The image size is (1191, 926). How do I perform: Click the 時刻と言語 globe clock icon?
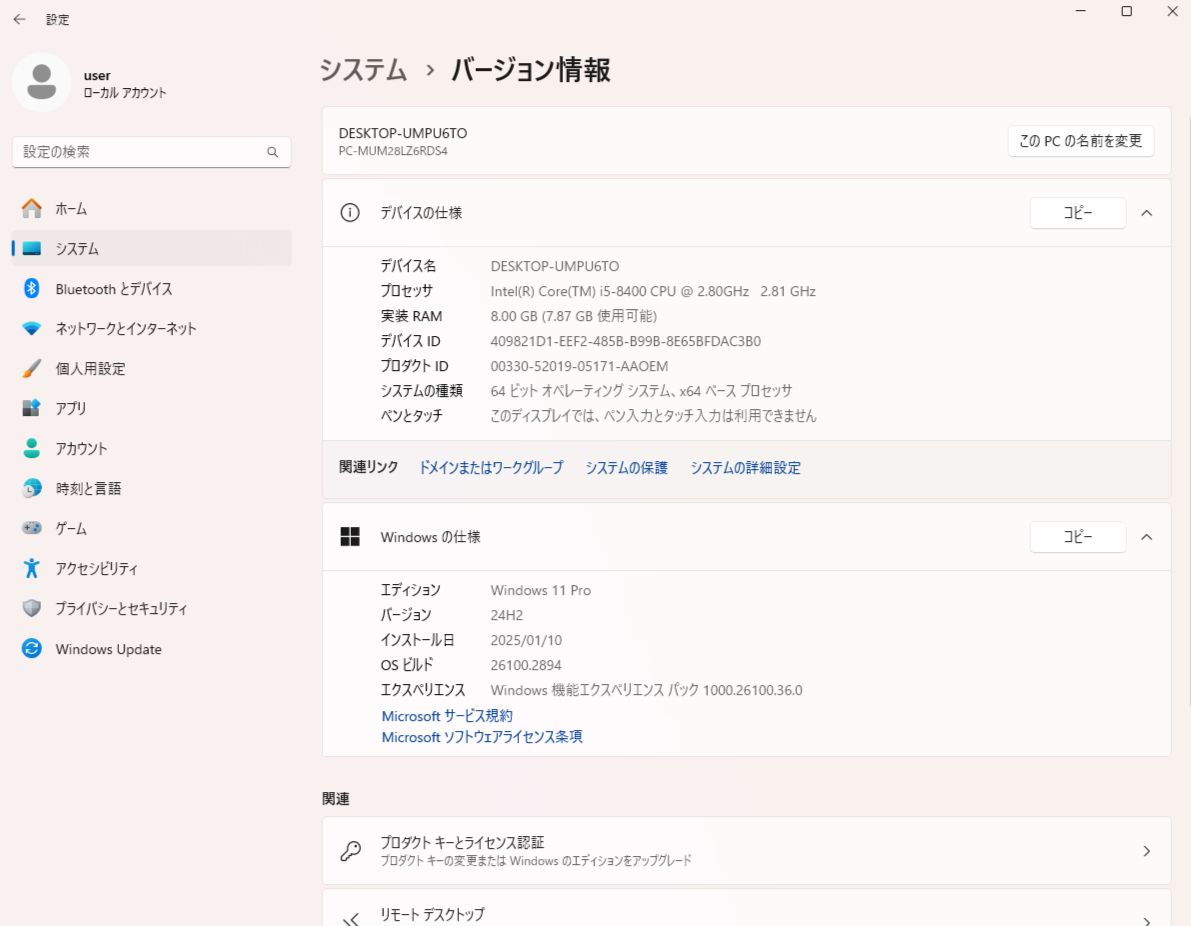(x=32, y=488)
